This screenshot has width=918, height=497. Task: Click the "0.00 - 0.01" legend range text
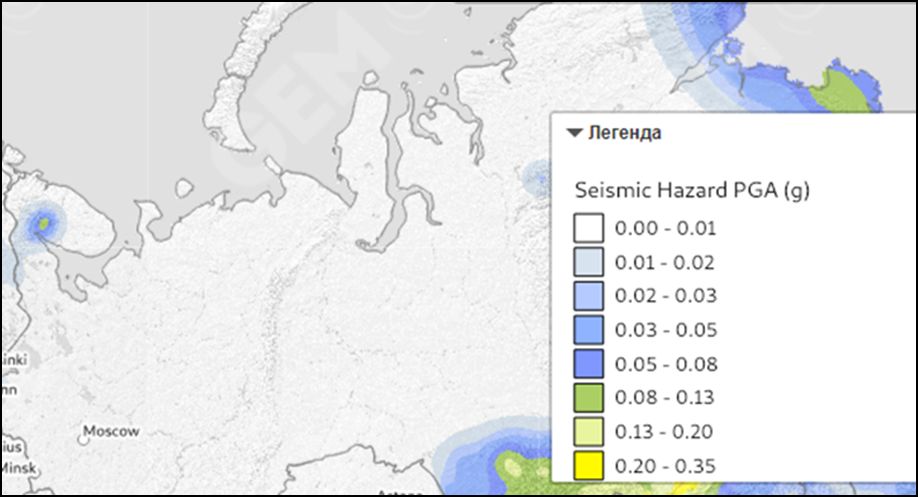click(x=665, y=228)
